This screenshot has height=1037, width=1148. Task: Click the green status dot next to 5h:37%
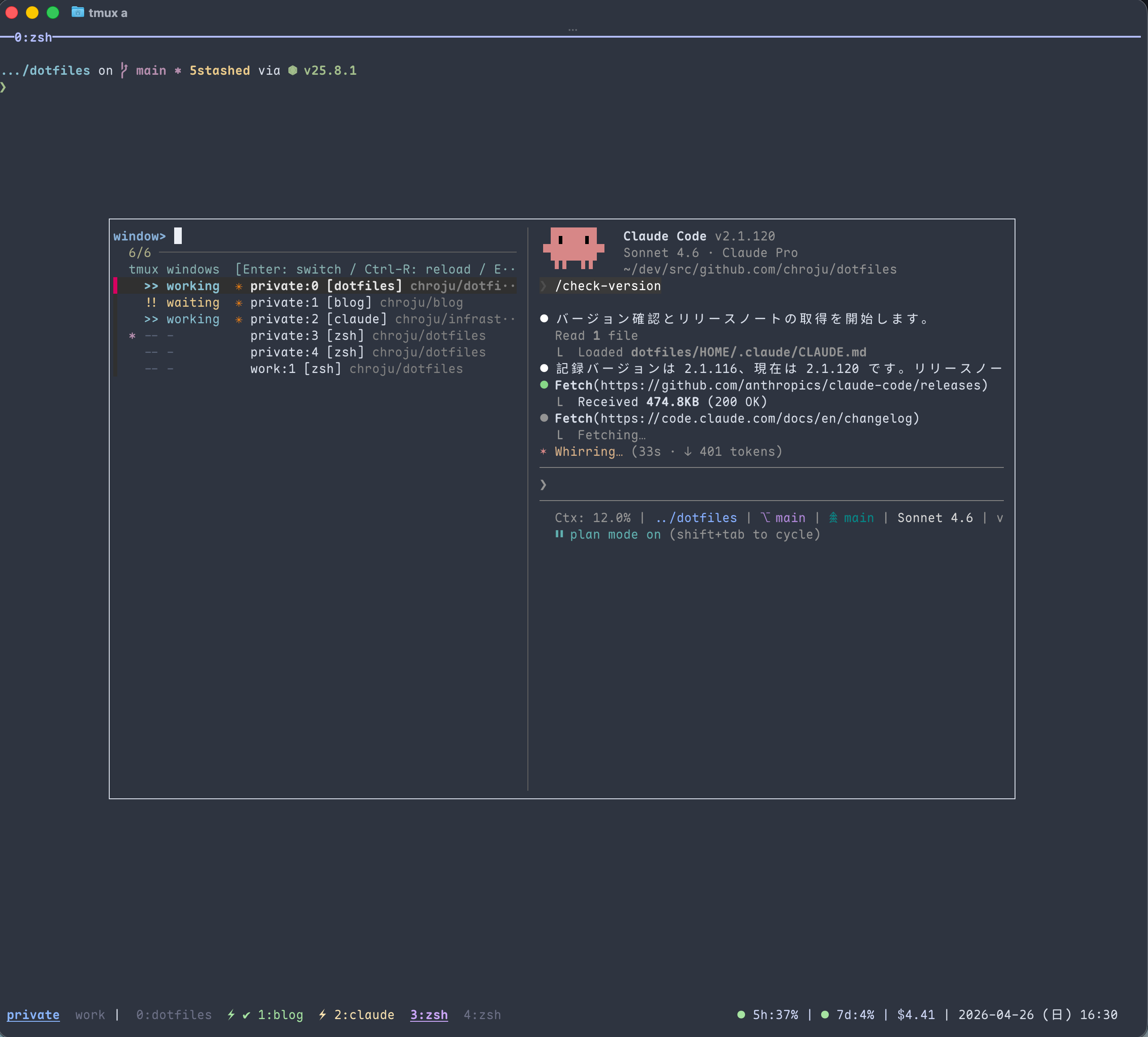741,1014
